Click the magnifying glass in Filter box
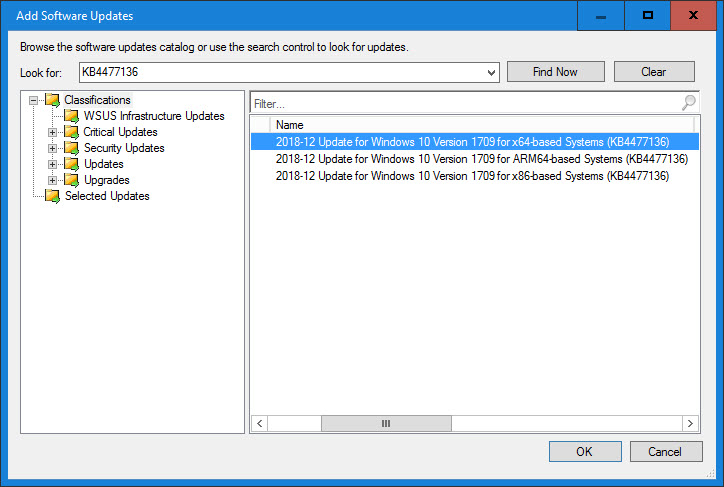724x487 pixels. click(x=688, y=103)
